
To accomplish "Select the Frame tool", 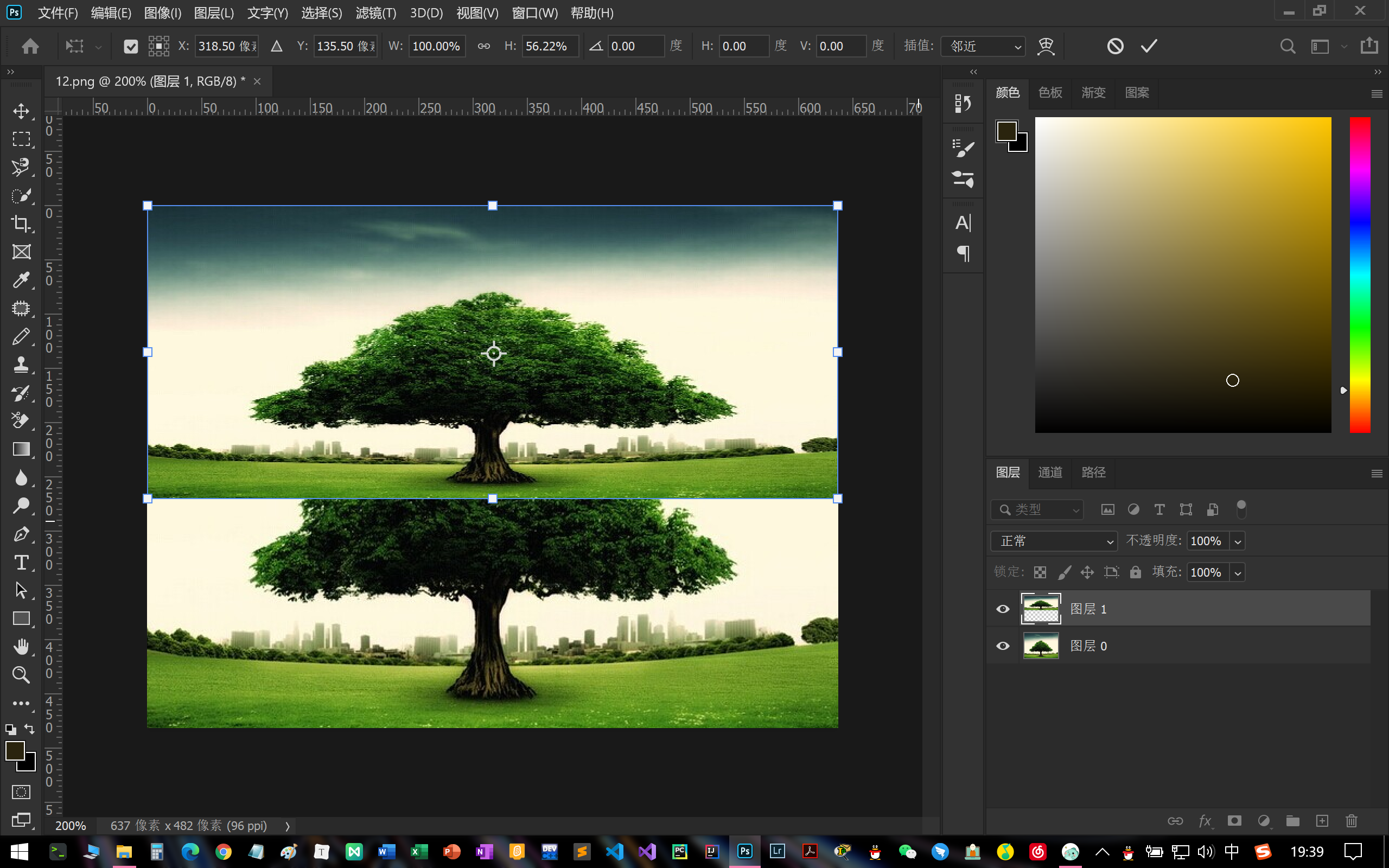I will click(21, 251).
